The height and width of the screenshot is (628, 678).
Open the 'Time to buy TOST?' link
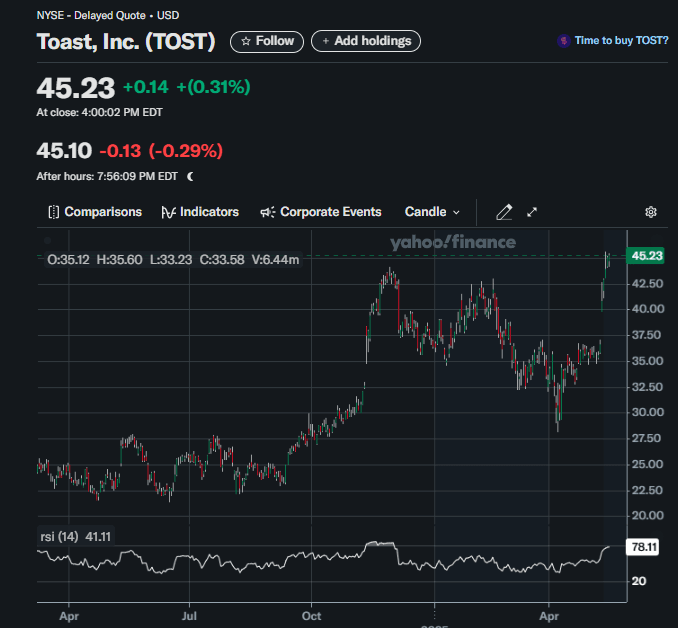pos(621,41)
